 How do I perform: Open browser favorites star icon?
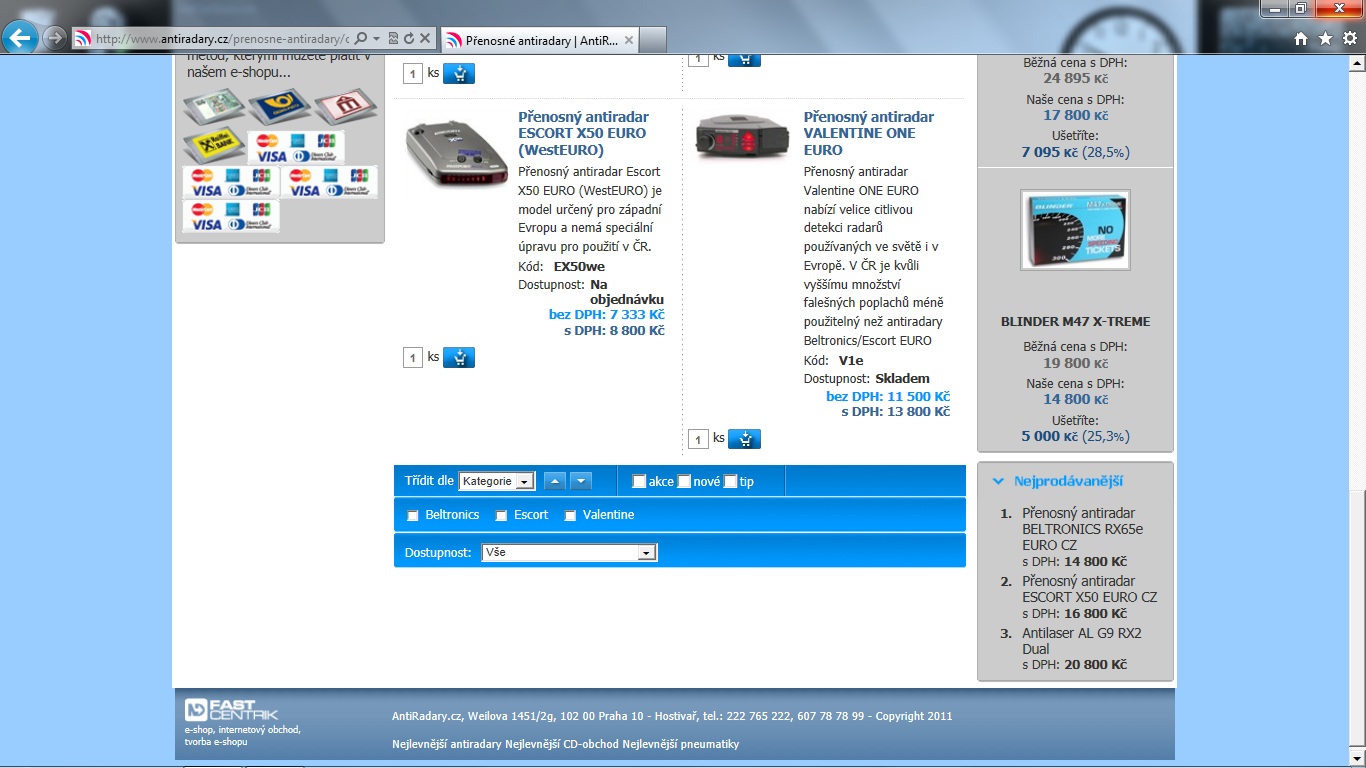click(1325, 38)
